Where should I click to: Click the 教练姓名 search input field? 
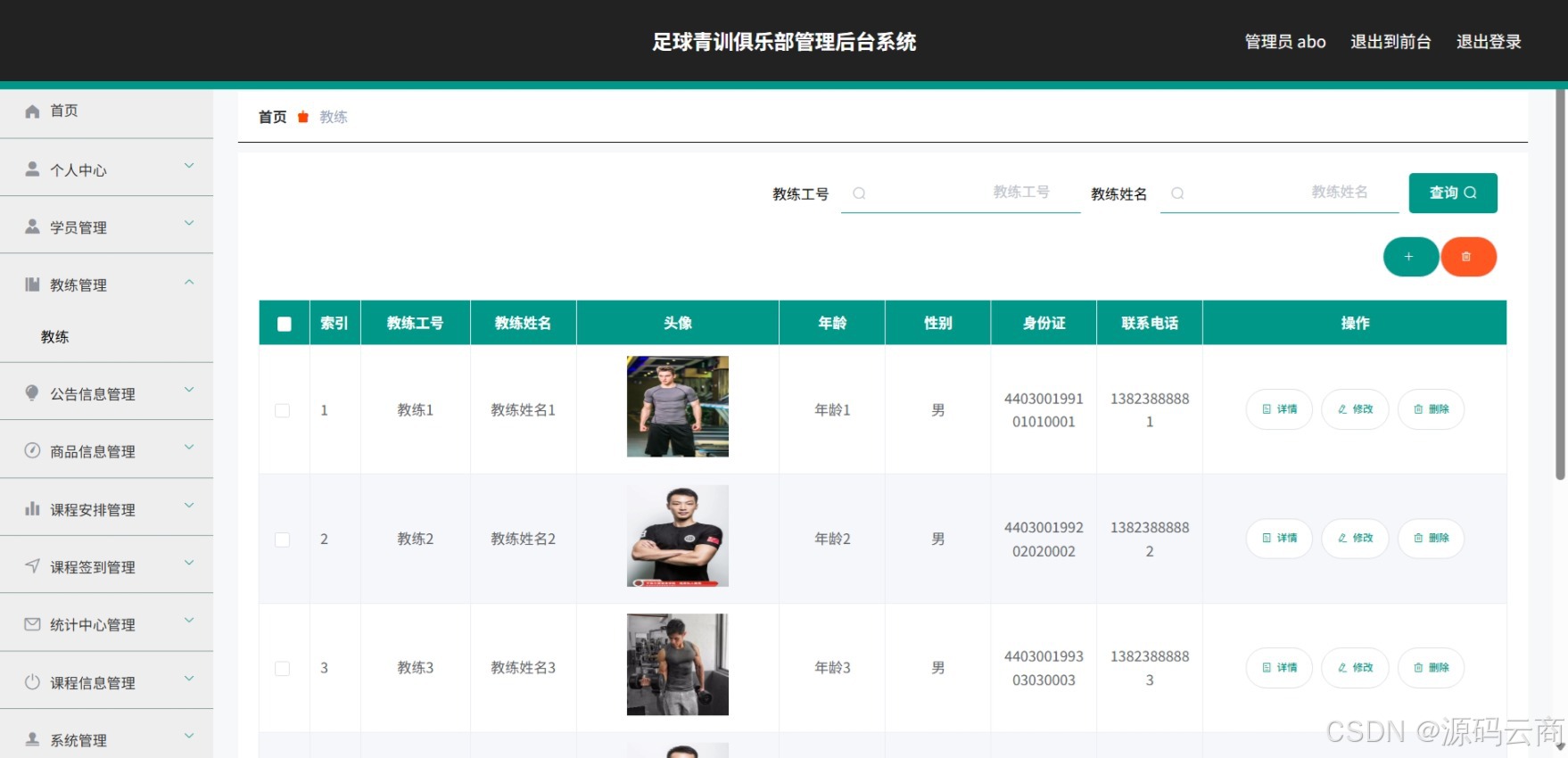click(x=1279, y=193)
